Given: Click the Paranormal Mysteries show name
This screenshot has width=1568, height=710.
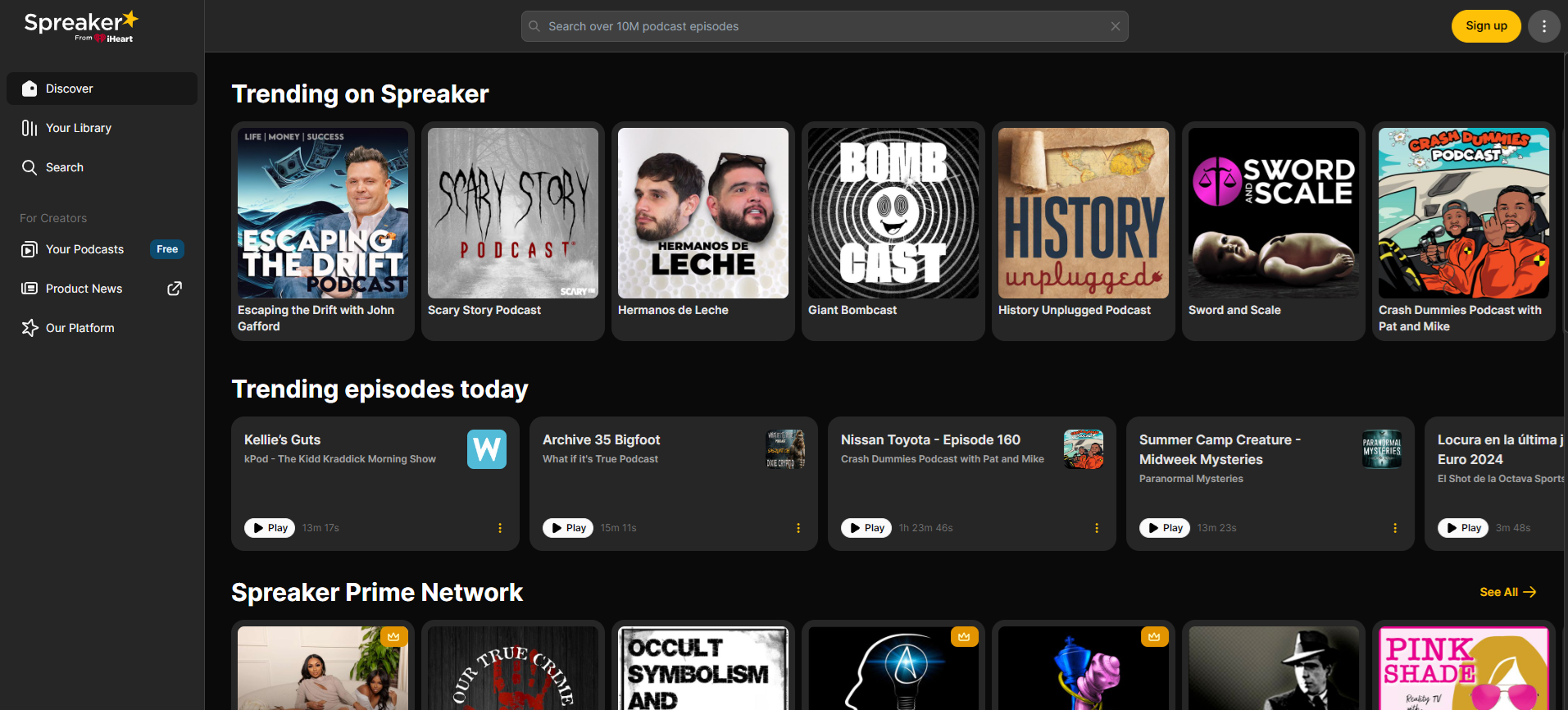Looking at the screenshot, I should click(1191, 479).
